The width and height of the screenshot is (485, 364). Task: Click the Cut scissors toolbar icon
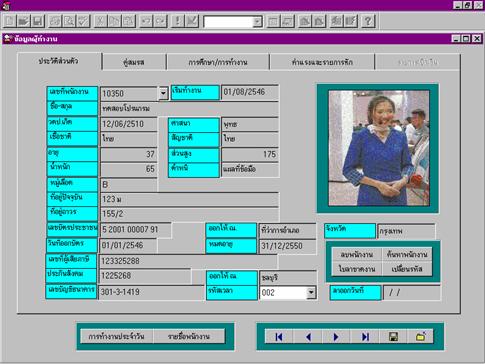coord(100,21)
